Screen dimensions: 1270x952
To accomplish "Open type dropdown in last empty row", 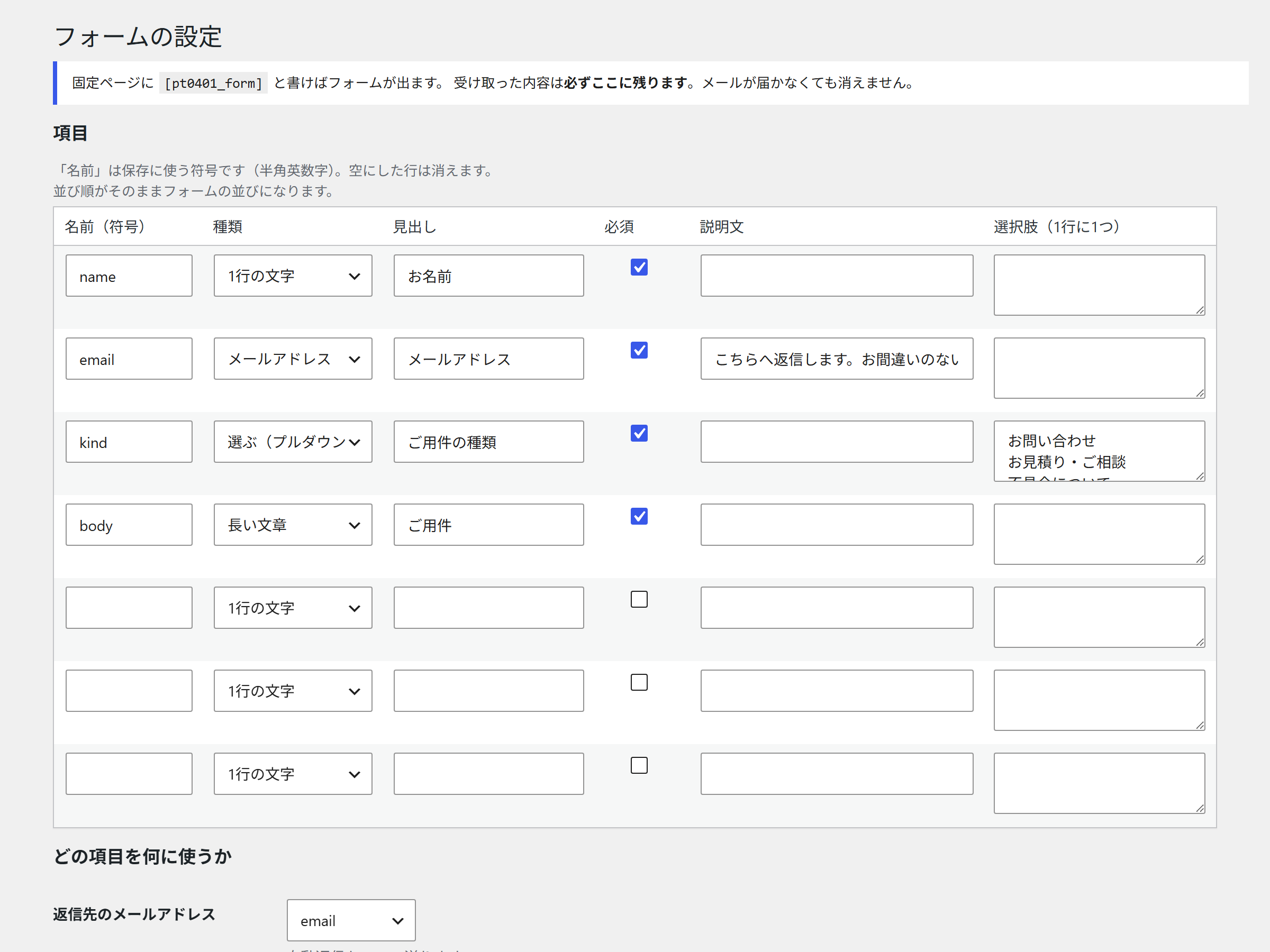I will click(x=293, y=774).
